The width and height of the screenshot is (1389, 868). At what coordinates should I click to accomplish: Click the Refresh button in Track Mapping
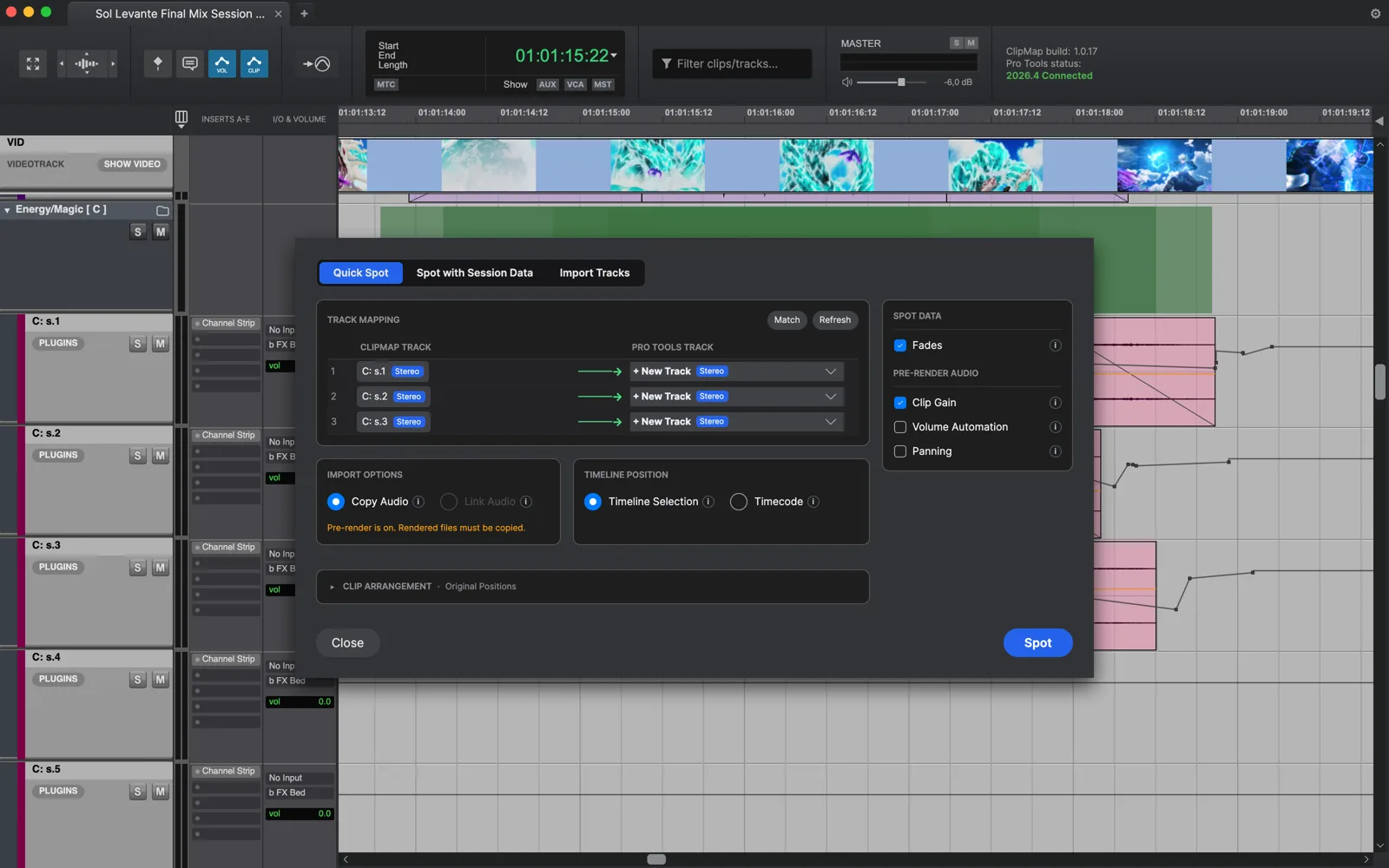point(835,320)
